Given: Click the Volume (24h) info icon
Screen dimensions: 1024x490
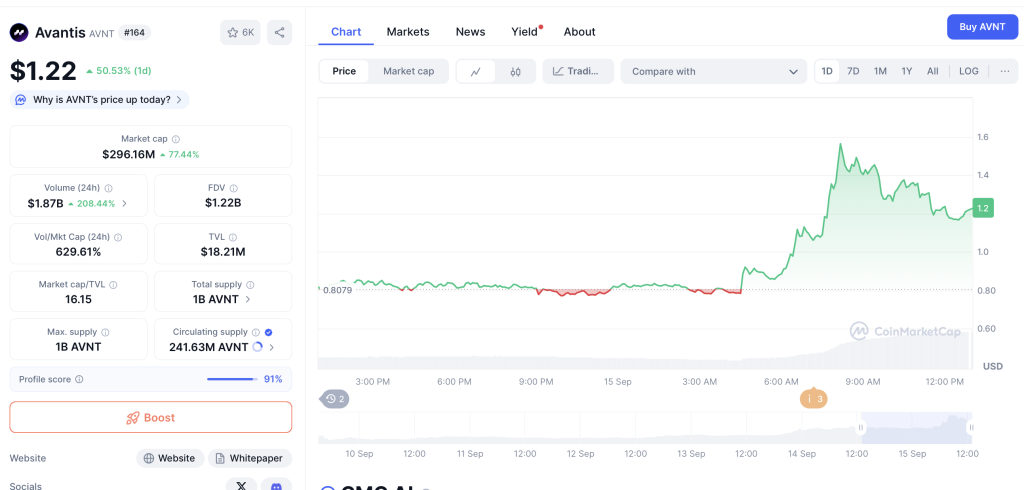Looking at the screenshot, I should click(108, 188).
